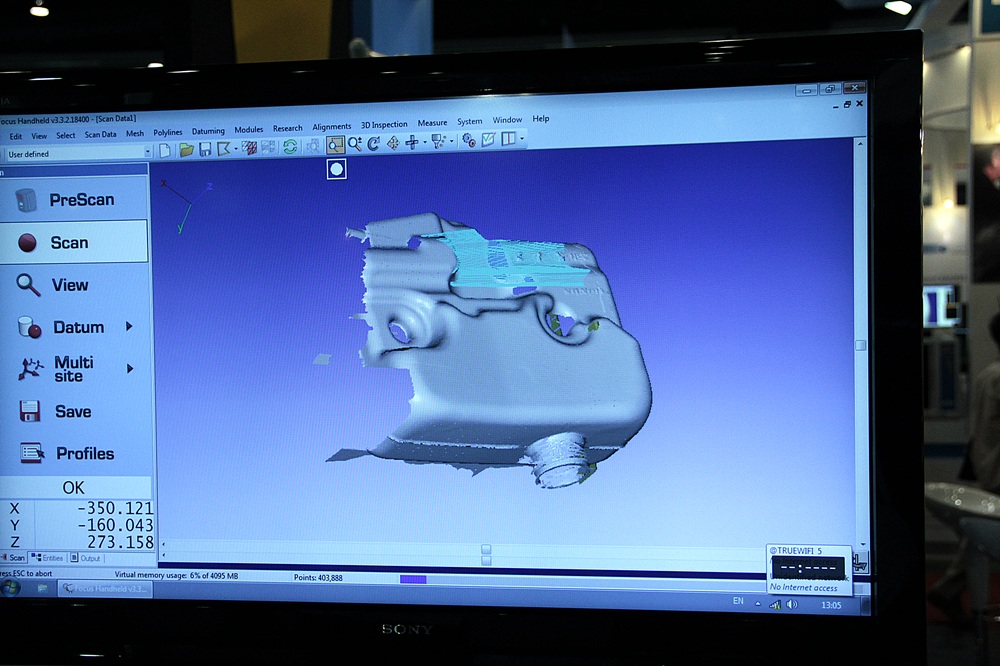This screenshot has width=1000, height=666.
Task: Save the scan with the Save button
Action: [74, 411]
